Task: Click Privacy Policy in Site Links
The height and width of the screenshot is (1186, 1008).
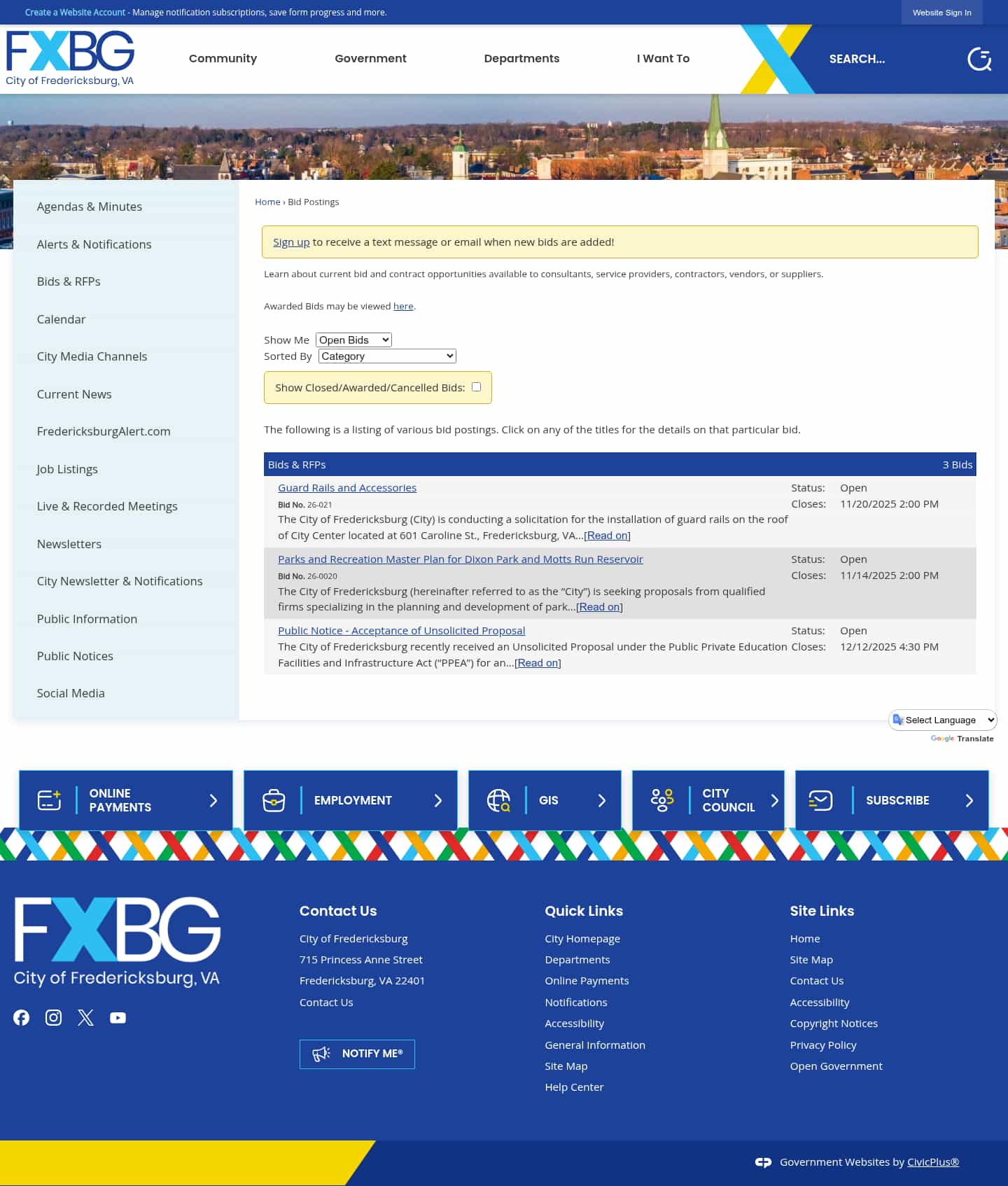Action: coord(823,1045)
